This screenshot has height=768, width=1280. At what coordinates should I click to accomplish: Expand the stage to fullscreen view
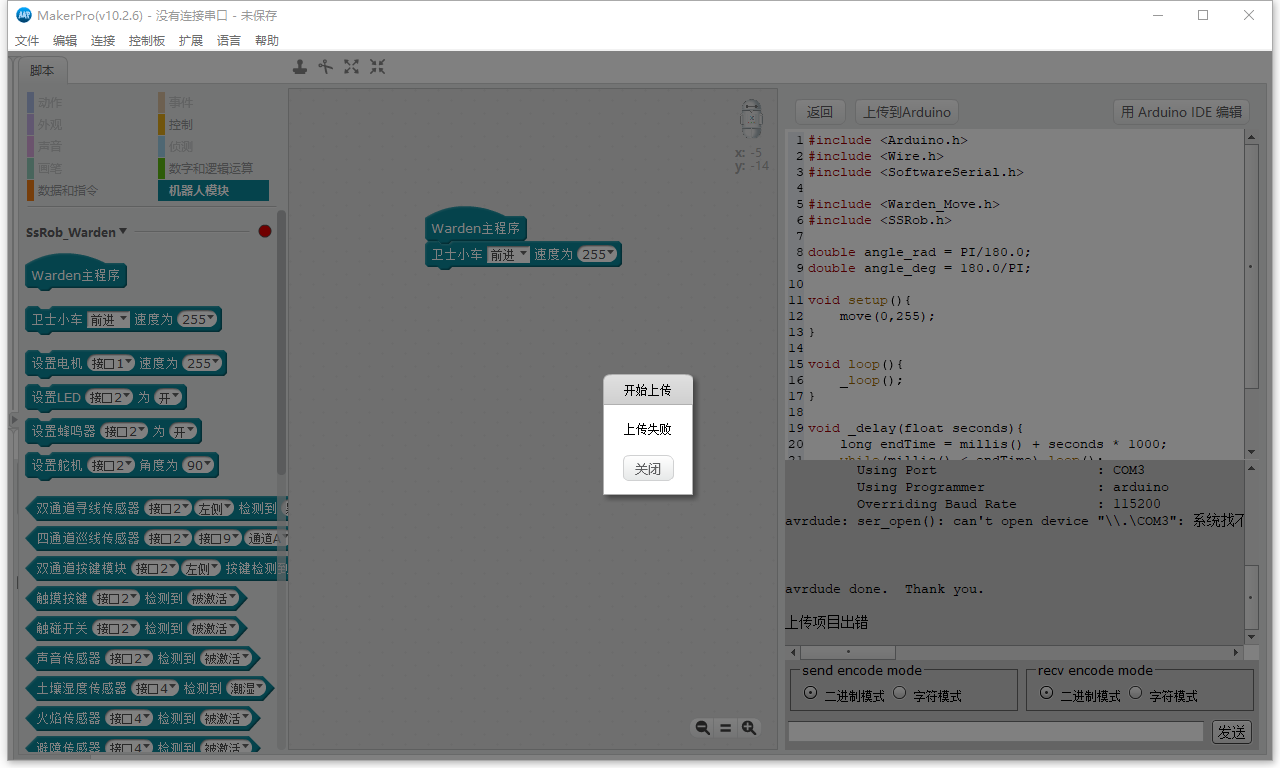pyautogui.click(x=351, y=66)
